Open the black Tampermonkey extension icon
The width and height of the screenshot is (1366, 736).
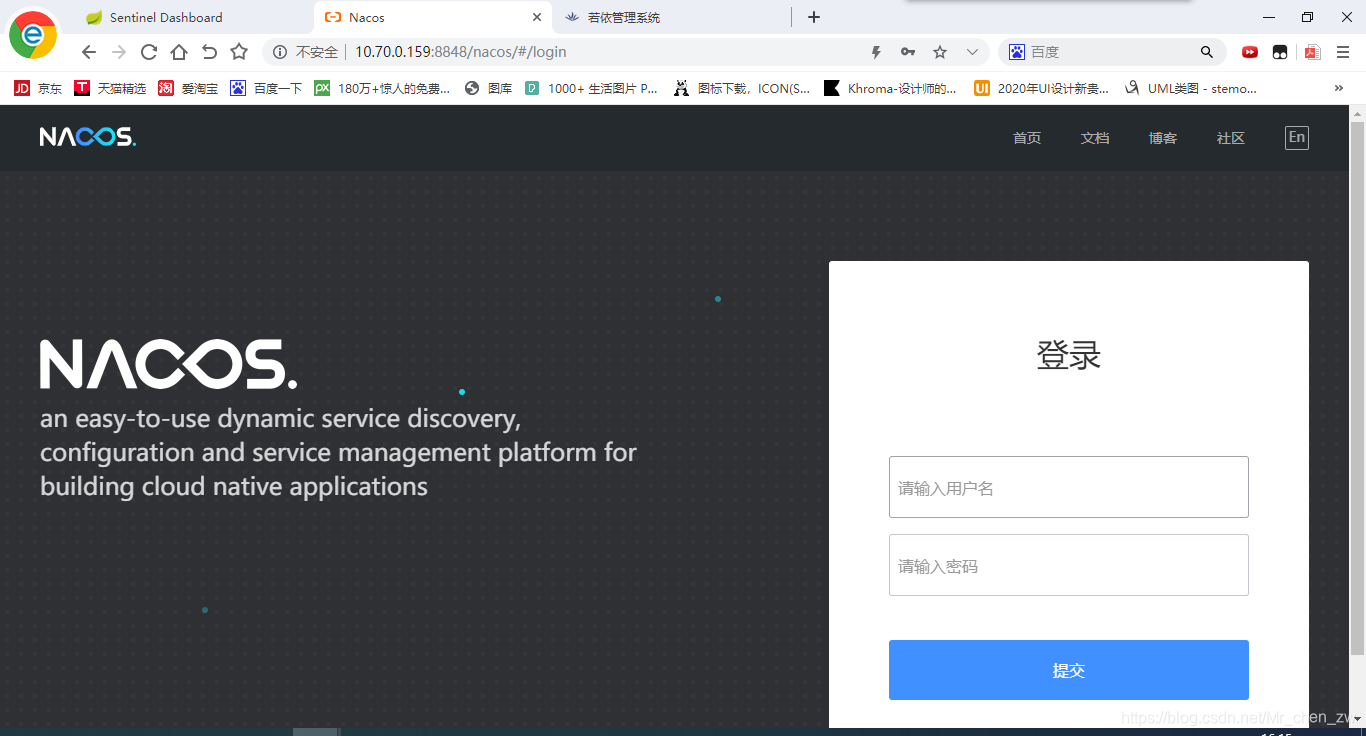[x=1280, y=52]
